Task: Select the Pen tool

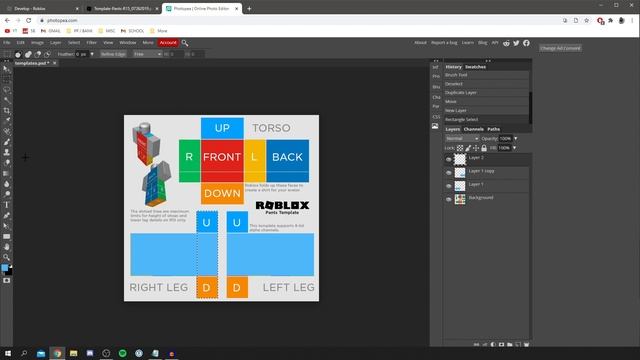Action: click(7, 215)
